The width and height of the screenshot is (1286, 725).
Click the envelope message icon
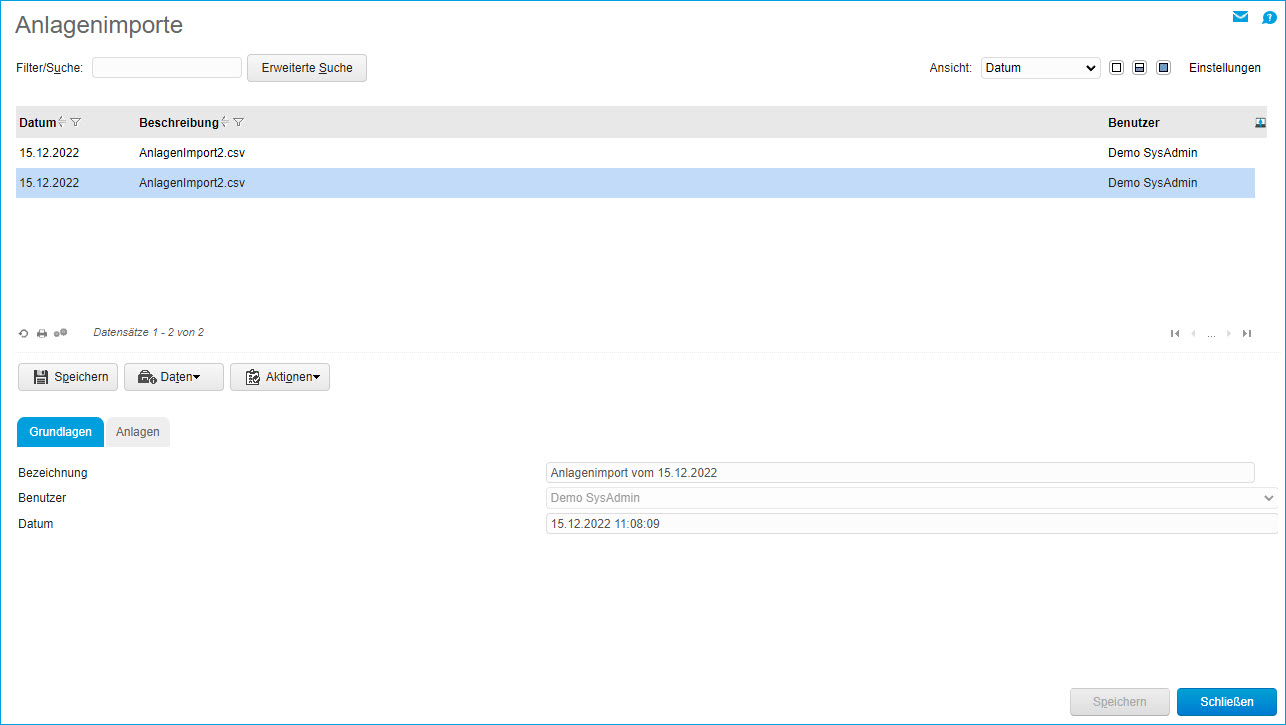pos(1240,17)
